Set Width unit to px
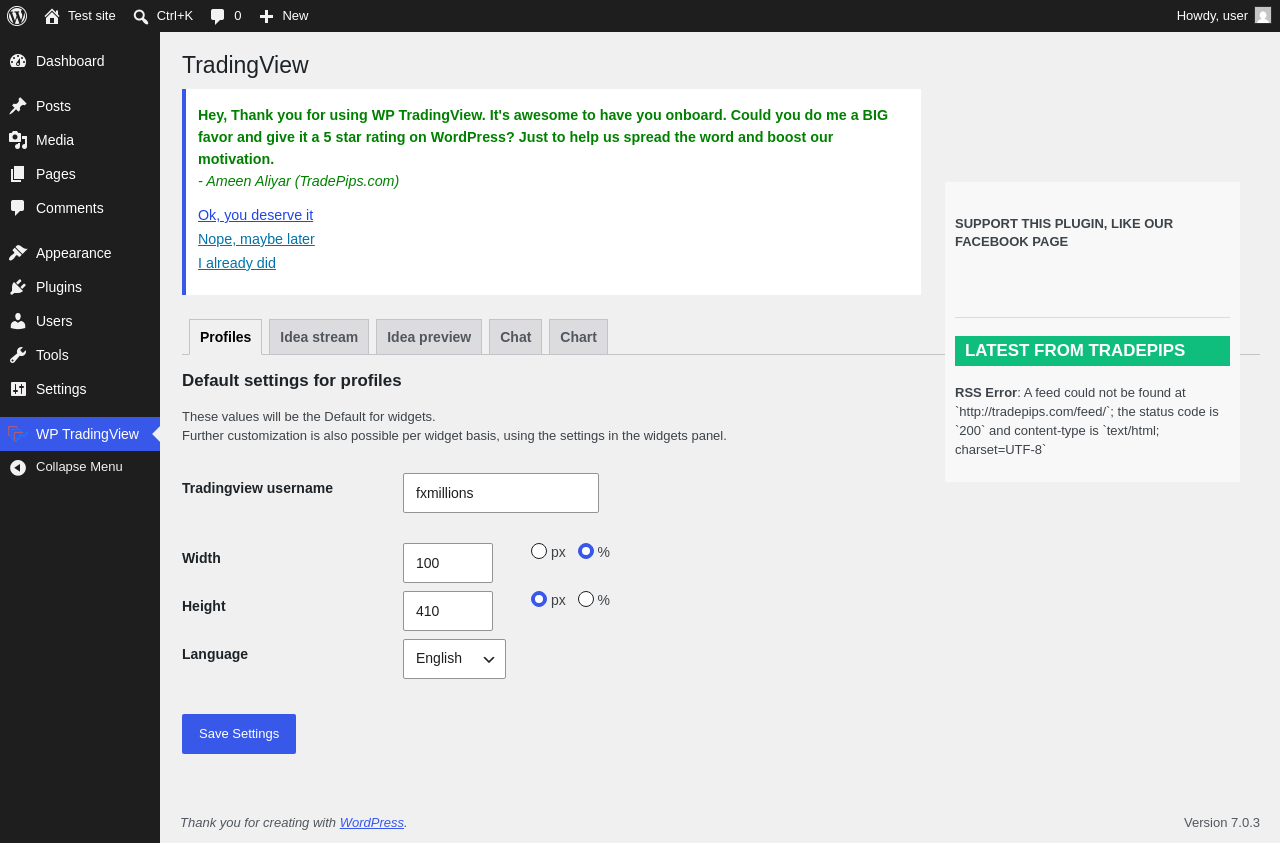This screenshot has height=843, width=1280. (x=539, y=551)
